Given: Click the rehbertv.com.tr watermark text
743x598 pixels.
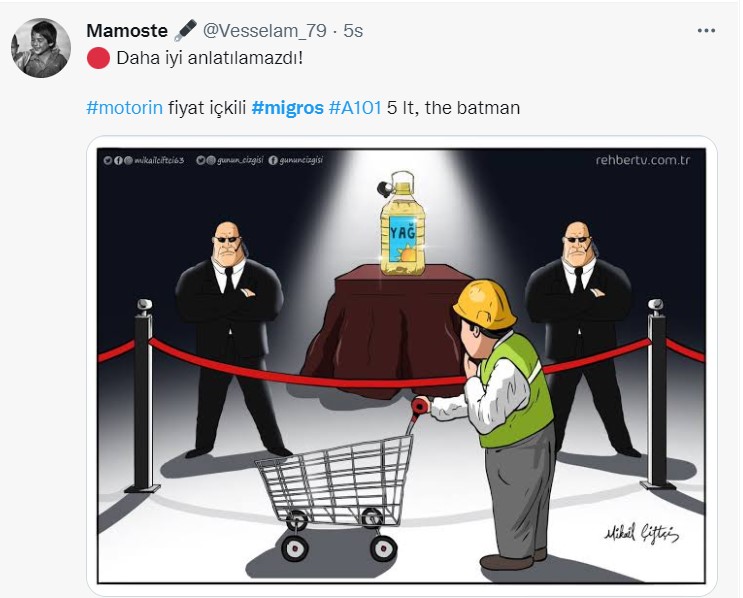Looking at the screenshot, I should tap(643, 160).
